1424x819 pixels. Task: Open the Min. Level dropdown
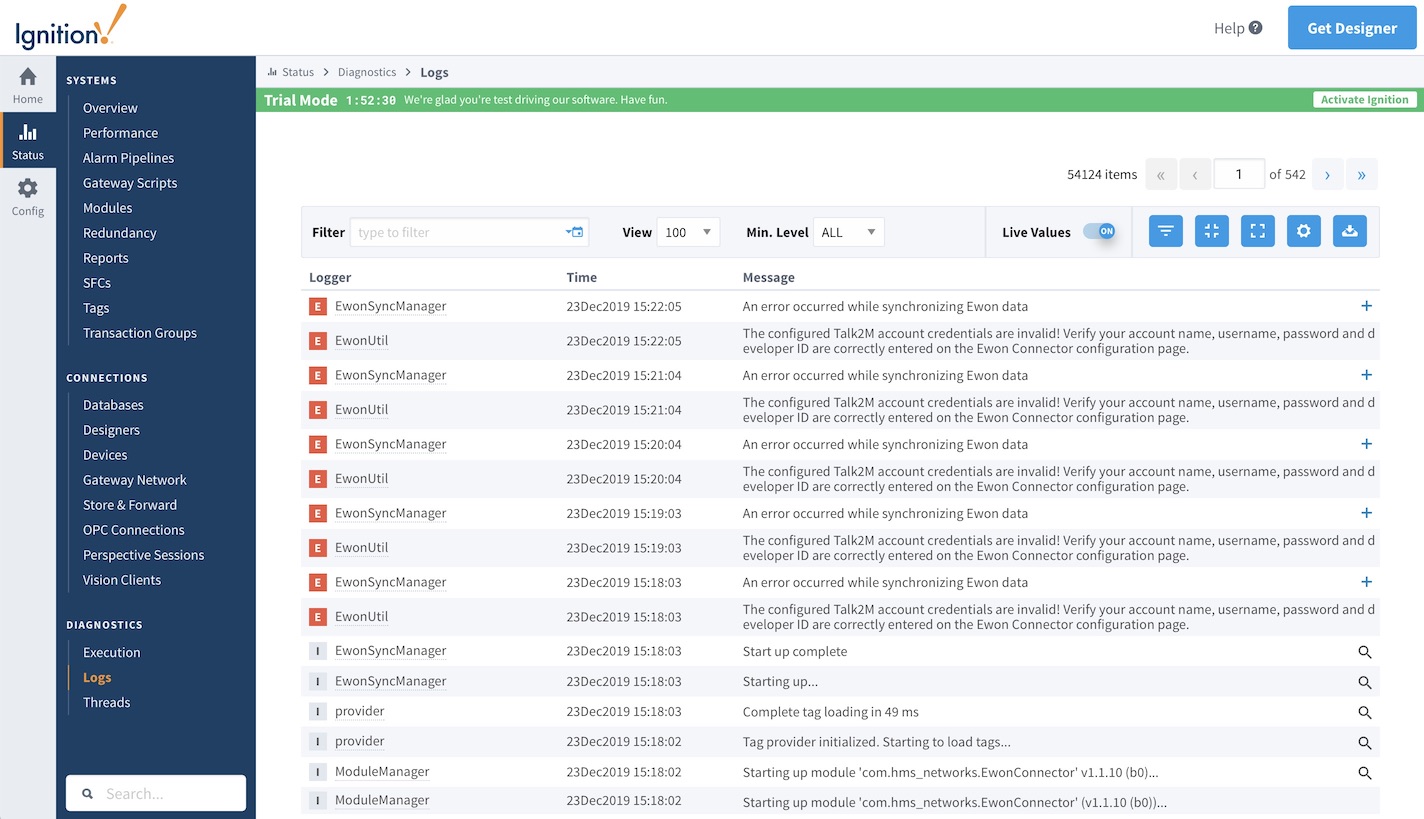(849, 232)
